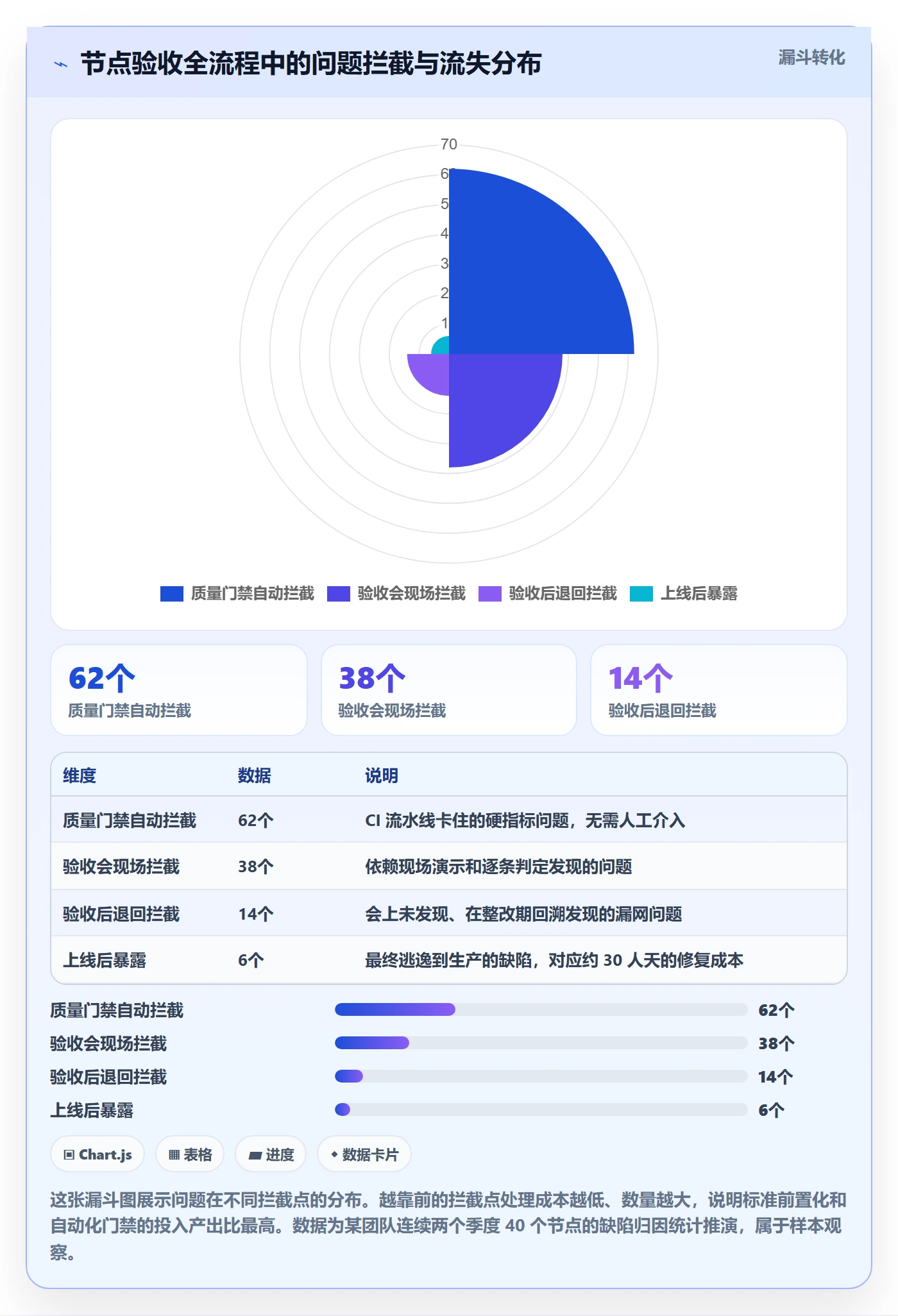Click the small cyan chart segment

click(x=442, y=347)
